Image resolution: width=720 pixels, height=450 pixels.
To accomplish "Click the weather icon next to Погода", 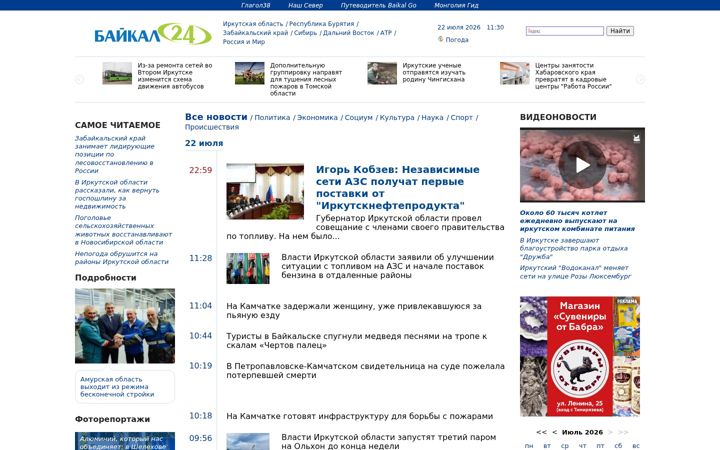I will click(440, 39).
